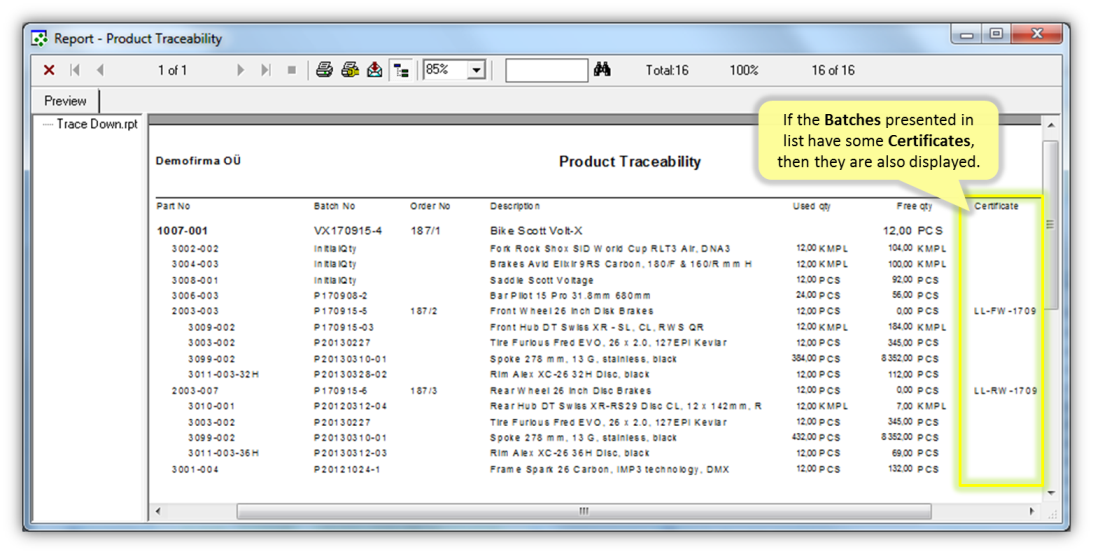Open printer setup icon

(349, 70)
